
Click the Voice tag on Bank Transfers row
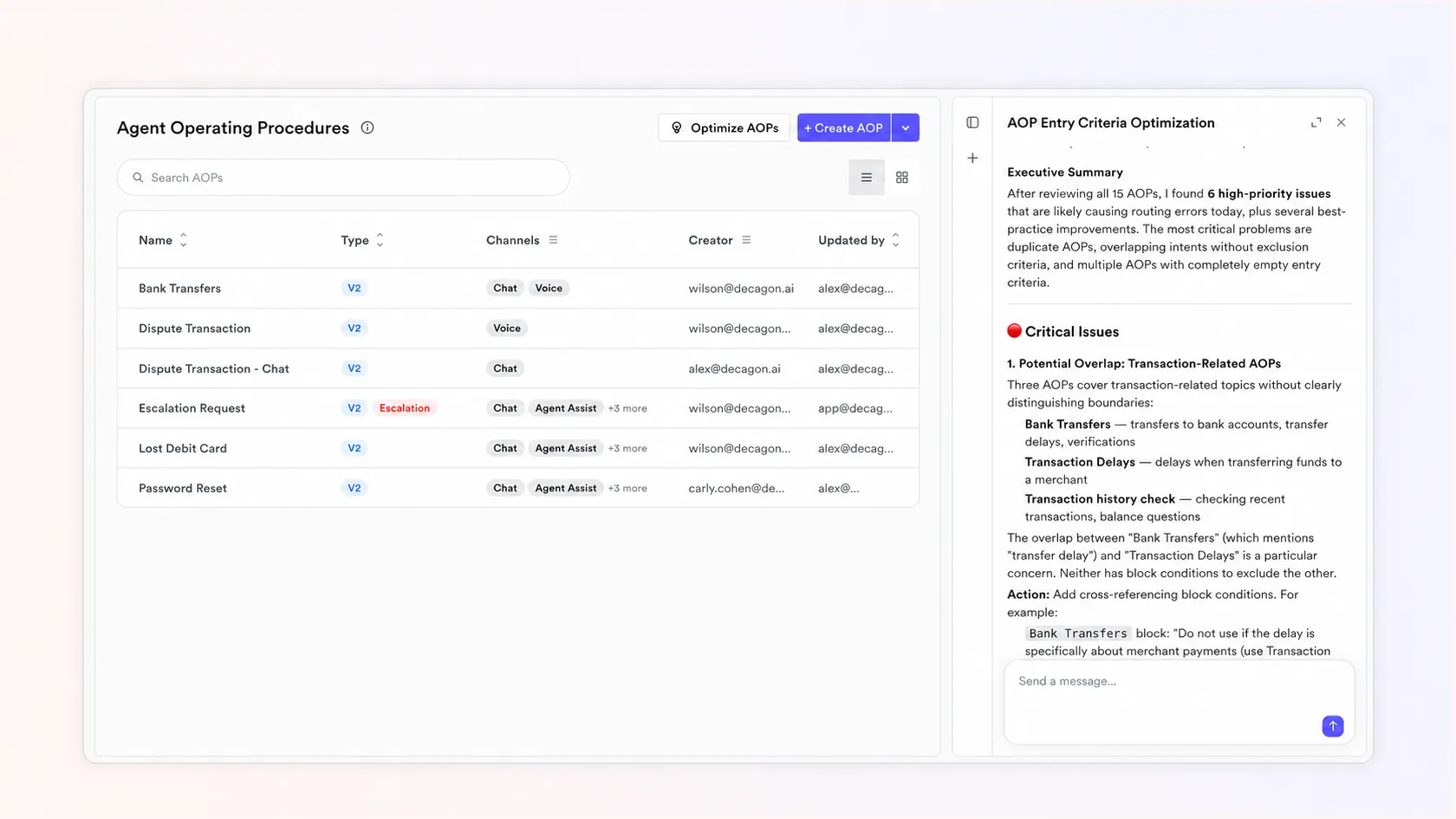click(549, 289)
